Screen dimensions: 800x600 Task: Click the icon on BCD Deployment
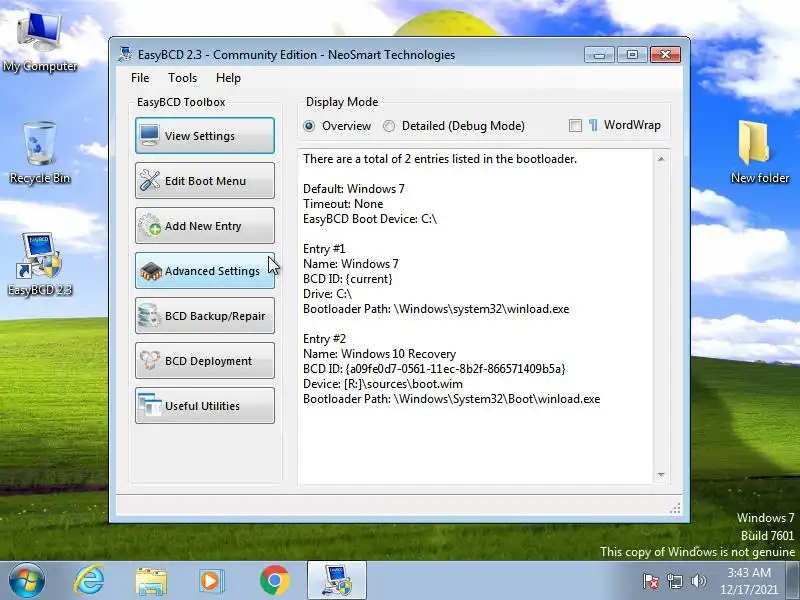149,361
